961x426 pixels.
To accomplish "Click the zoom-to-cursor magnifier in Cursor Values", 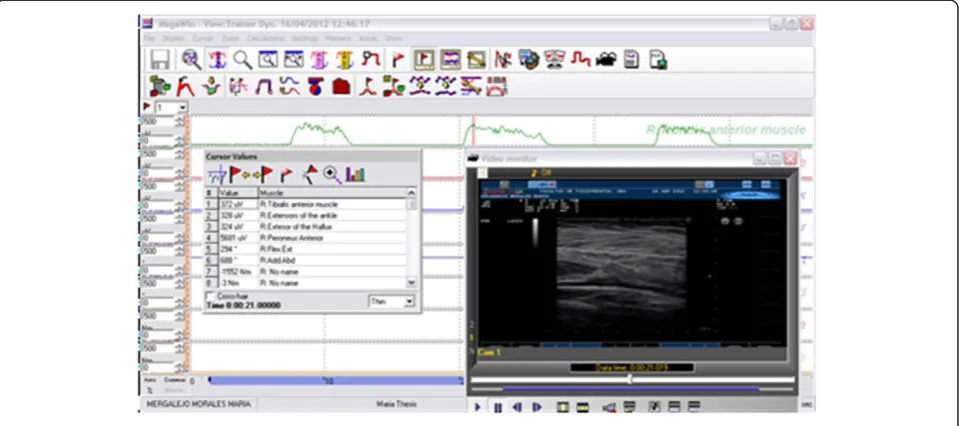I will coord(332,175).
